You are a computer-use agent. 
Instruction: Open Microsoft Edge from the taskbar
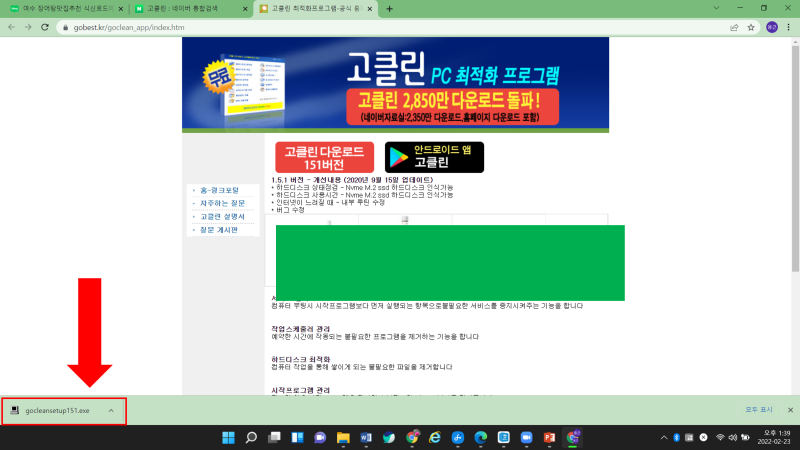pyautogui.click(x=481, y=438)
